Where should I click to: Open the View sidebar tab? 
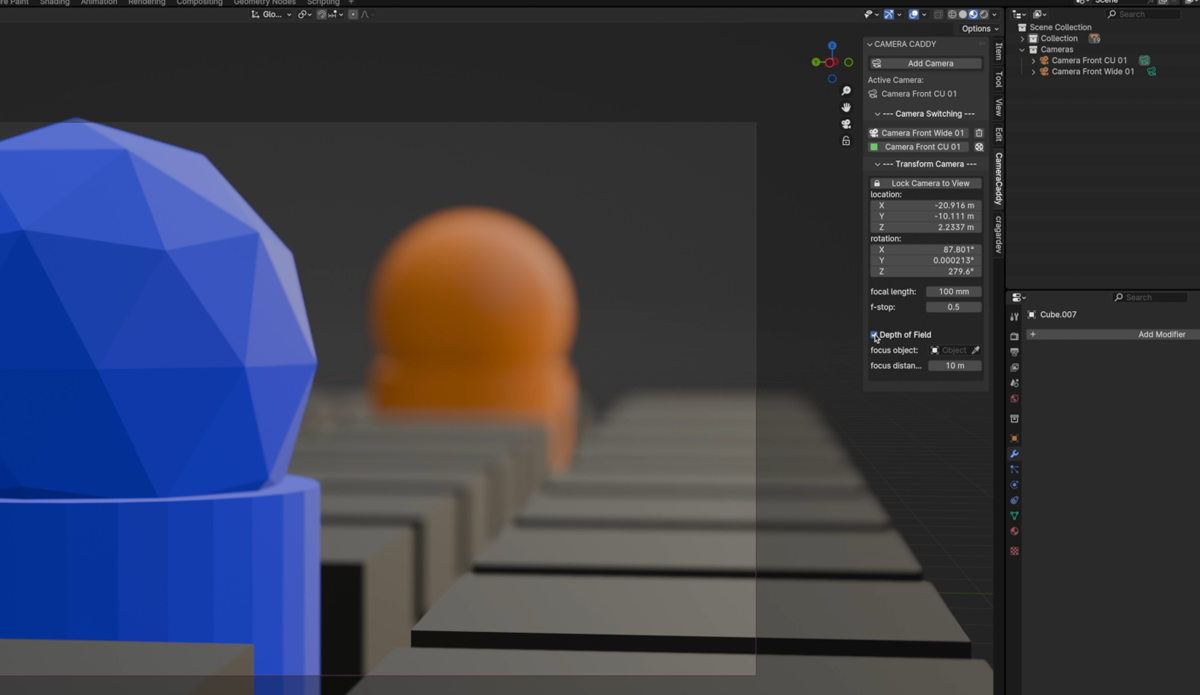[998, 107]
